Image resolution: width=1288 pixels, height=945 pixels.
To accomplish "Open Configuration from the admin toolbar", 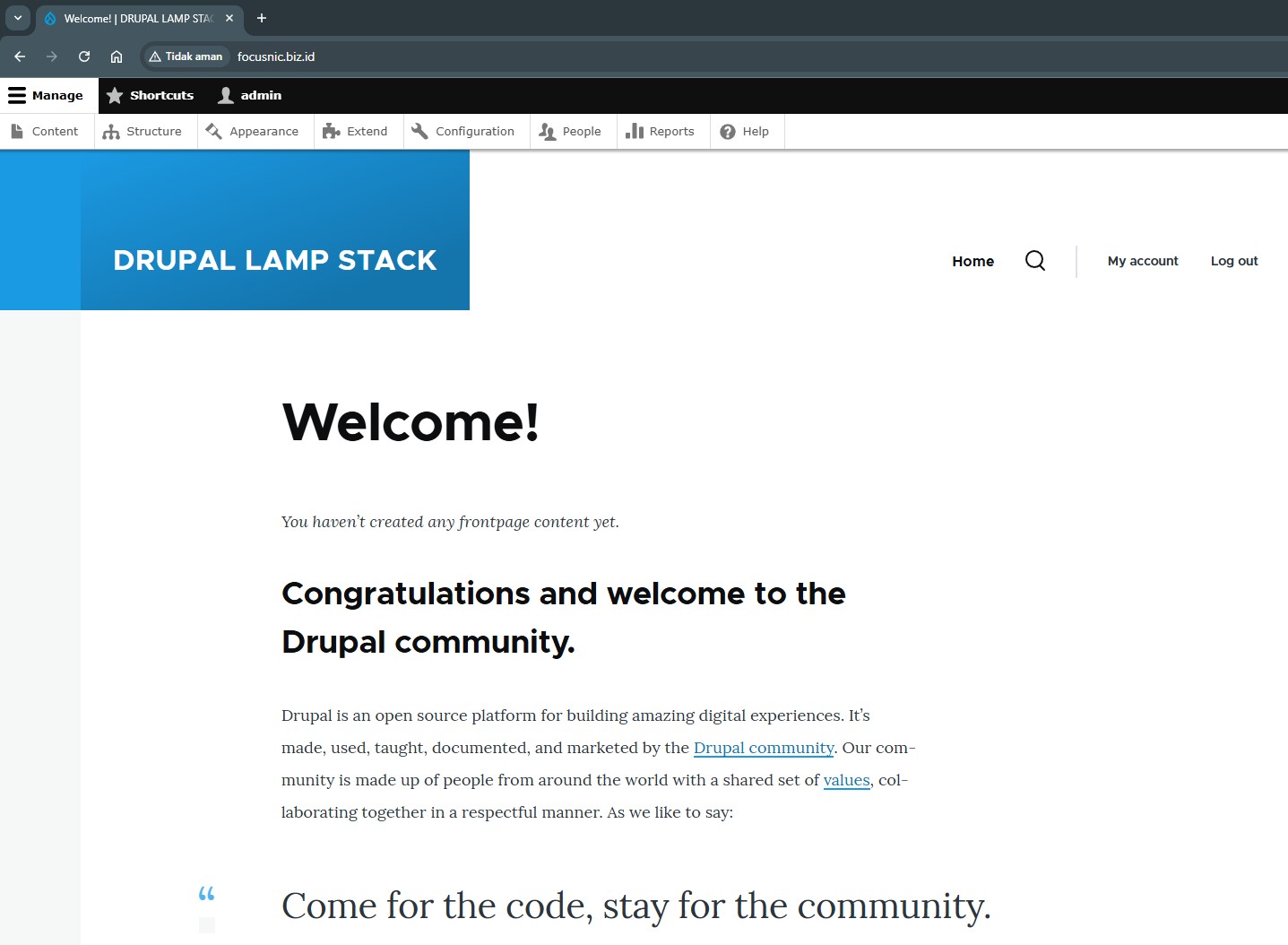I will click(x=463, y=131).
